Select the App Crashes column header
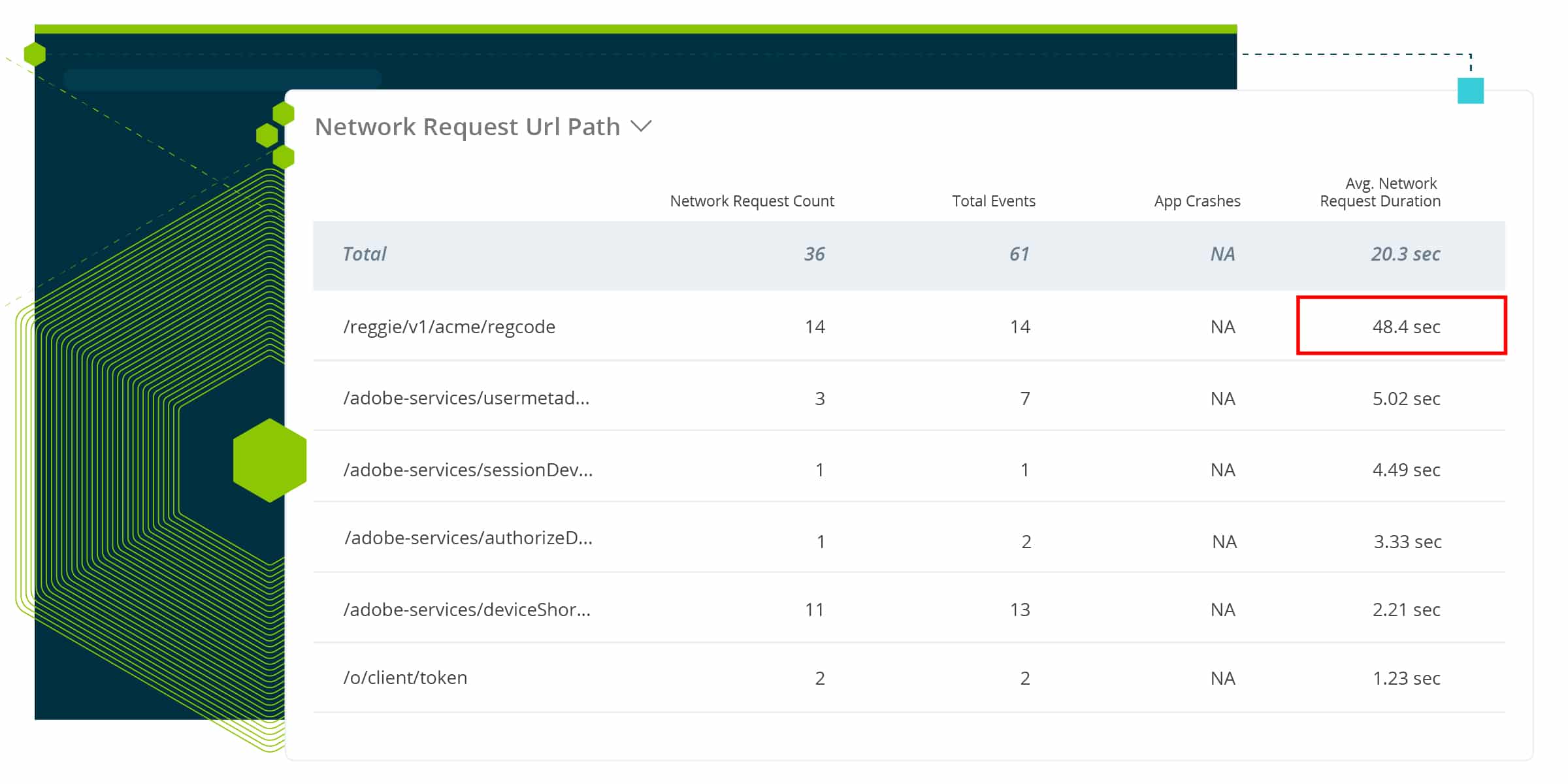This screenshot has height=784, width=1568. [1196, 201]
